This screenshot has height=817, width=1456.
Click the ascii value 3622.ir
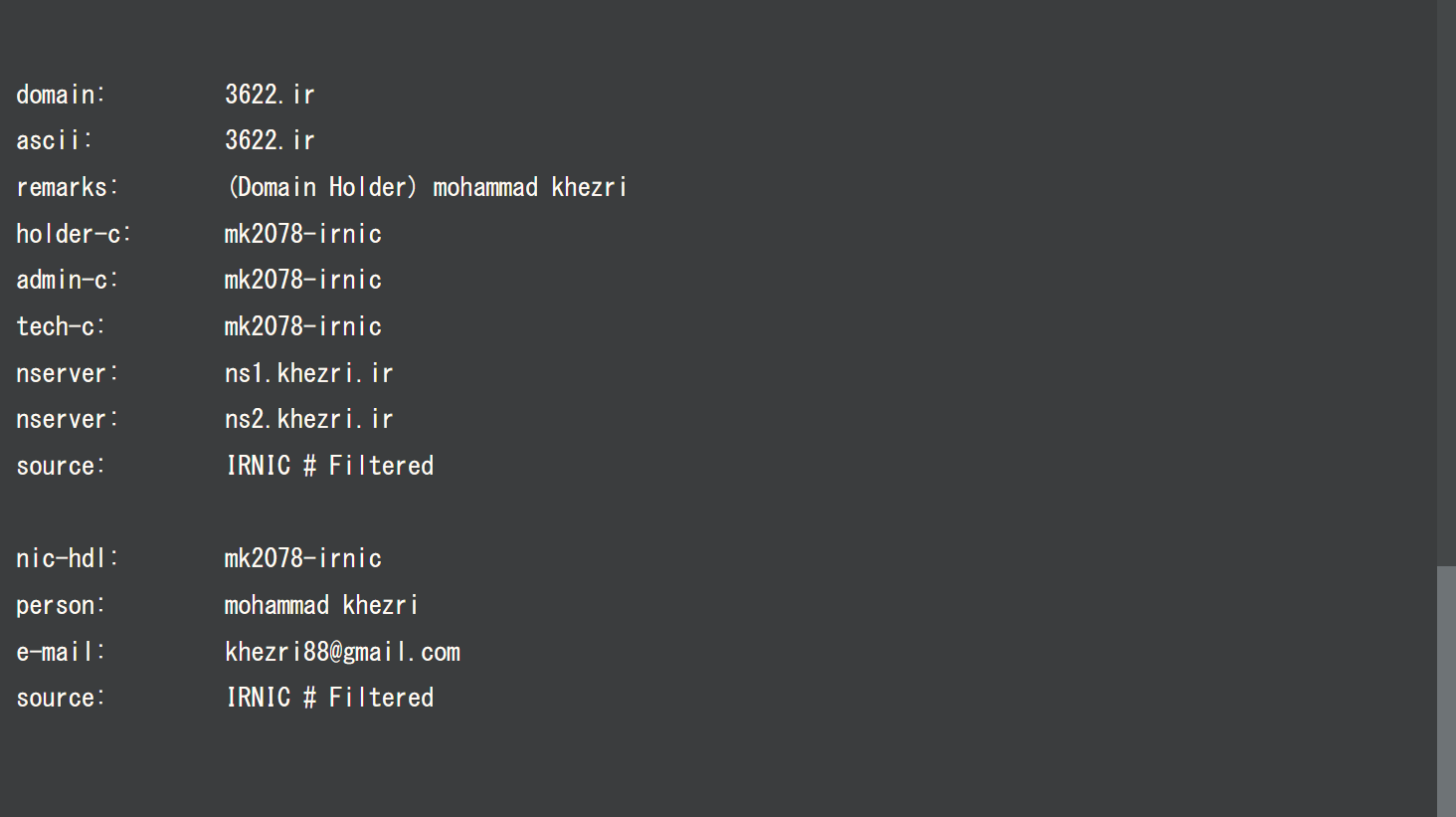click(270, 140)
